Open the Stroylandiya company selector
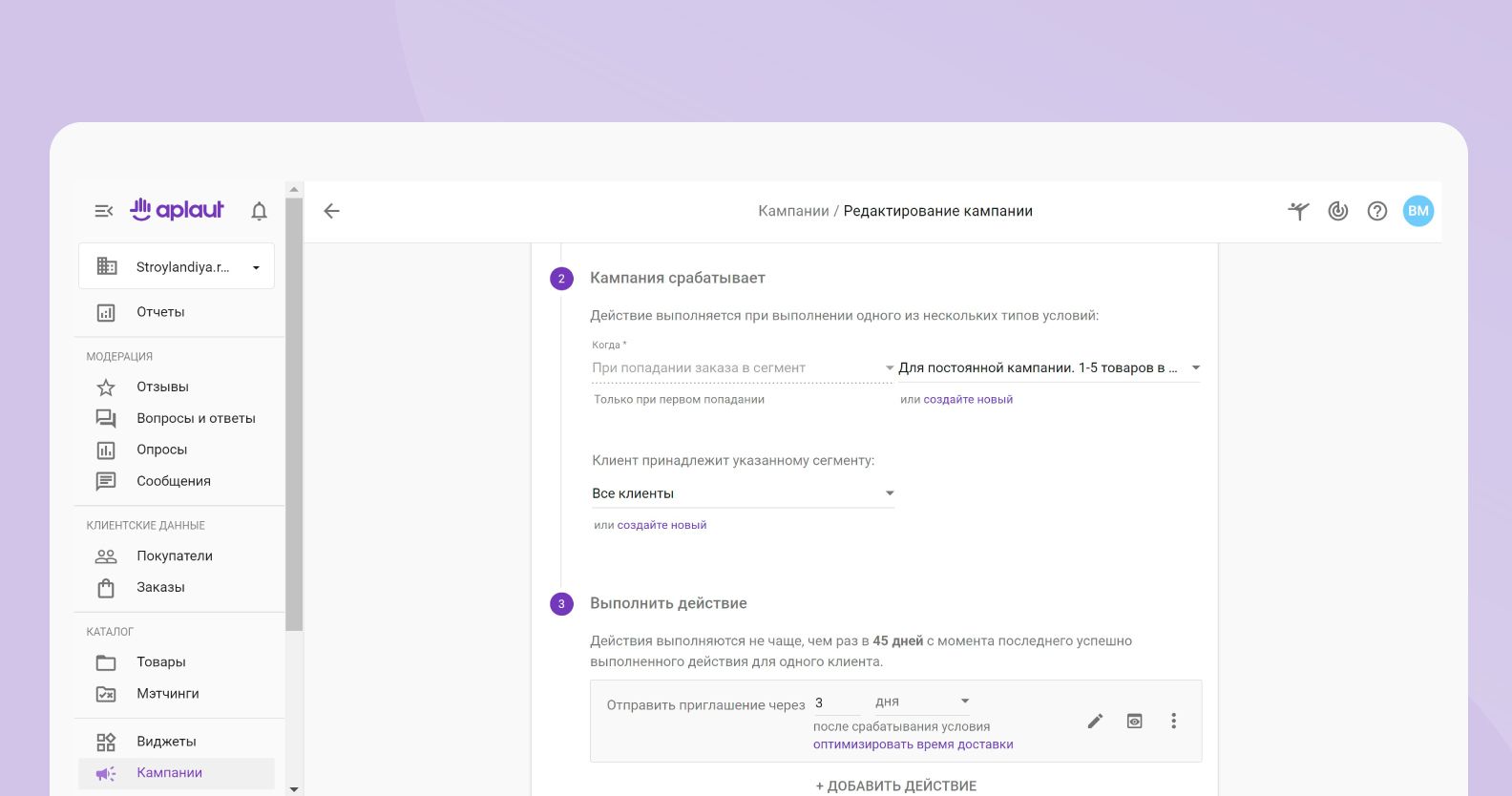The image size is (1512, 796). point(177,266)
